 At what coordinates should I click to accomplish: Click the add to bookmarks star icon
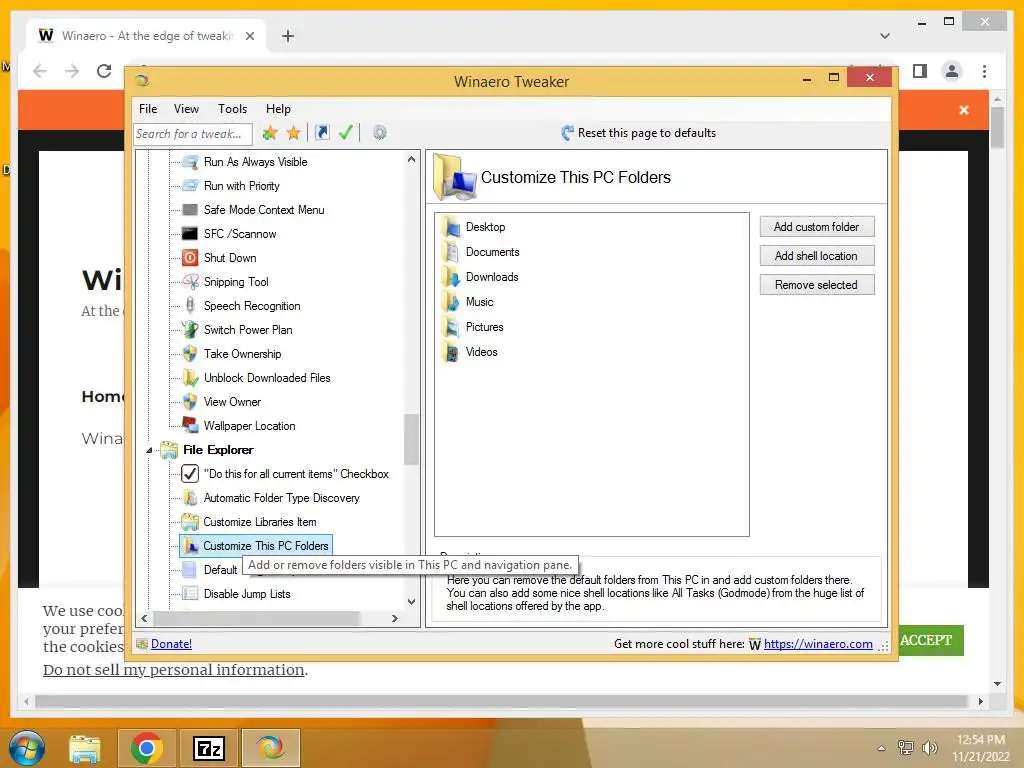coord(270,133)
